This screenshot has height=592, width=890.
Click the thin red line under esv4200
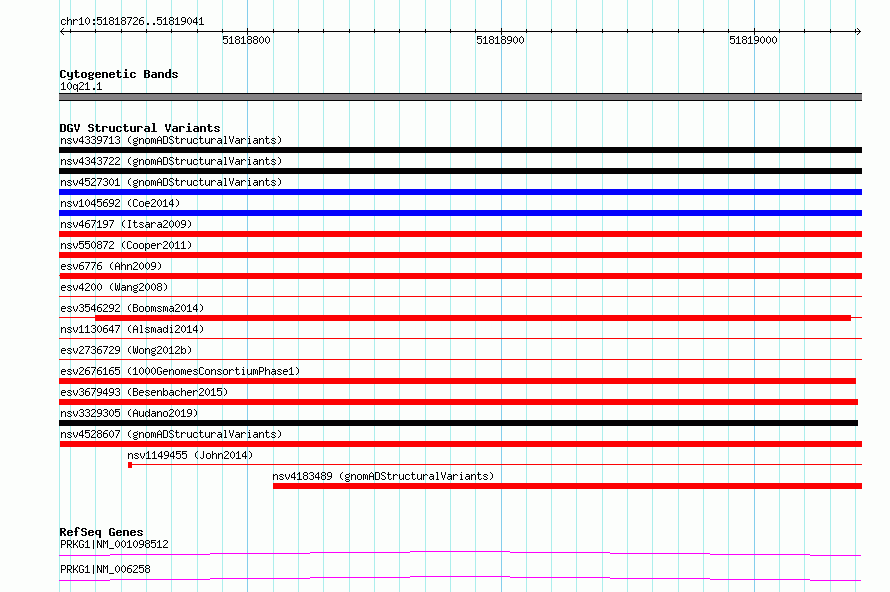(460, 296)
